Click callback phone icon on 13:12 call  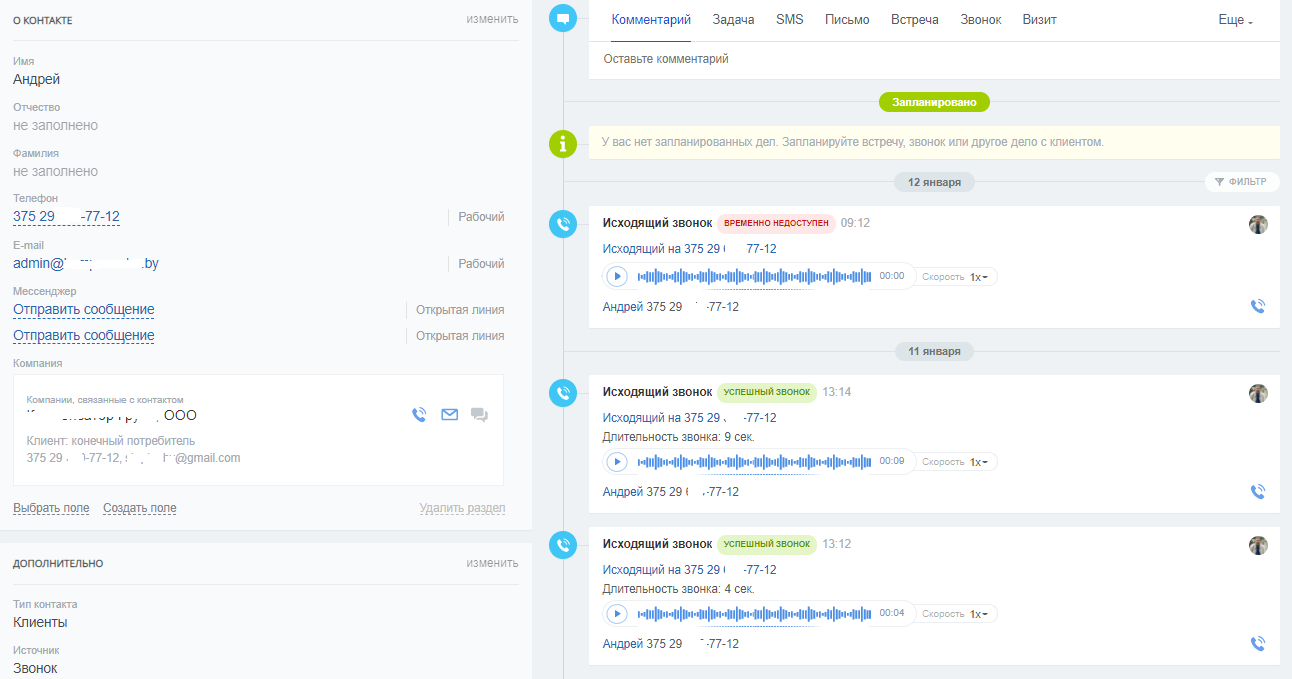(x=1258, y=644)
